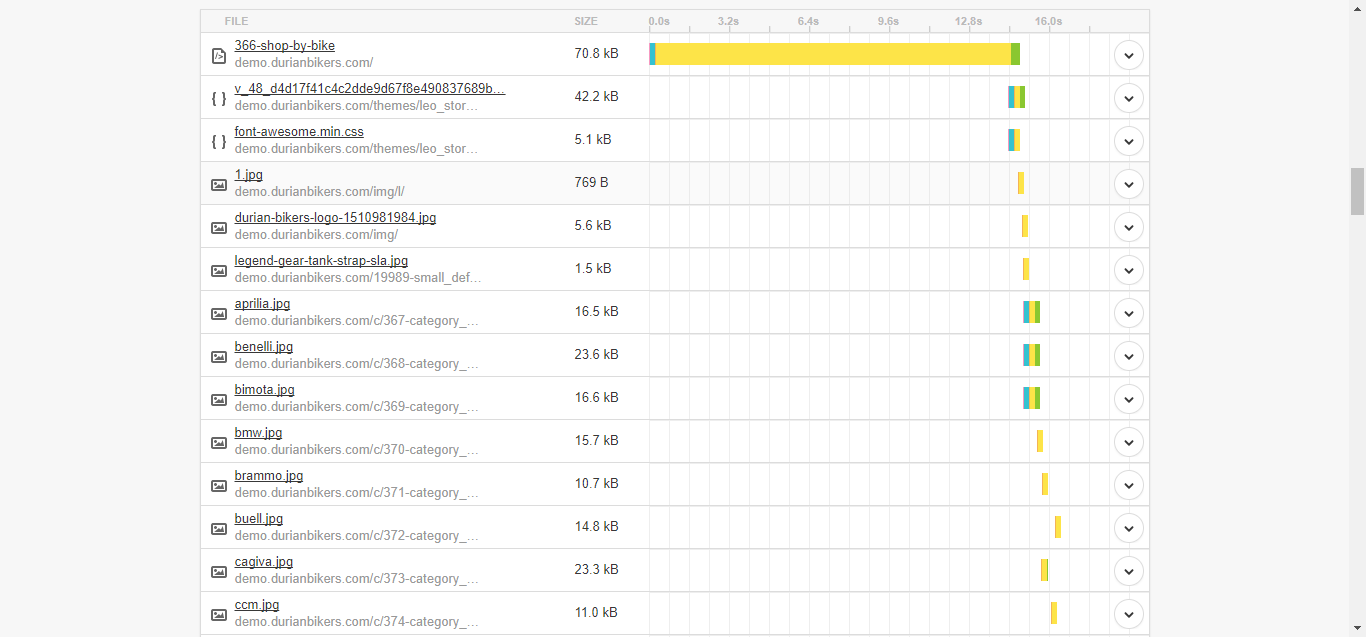Image resolution: width=1366 pixels, height=637 pixels.
Task: Click the long yellow bar of 366-shop-by-bike
Action: (833, 54)
